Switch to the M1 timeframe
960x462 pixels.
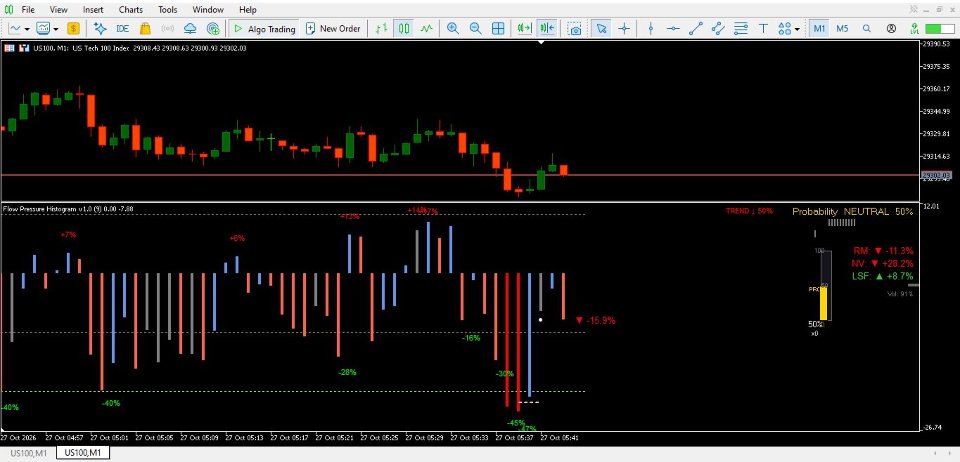click(x=820, y=28)
